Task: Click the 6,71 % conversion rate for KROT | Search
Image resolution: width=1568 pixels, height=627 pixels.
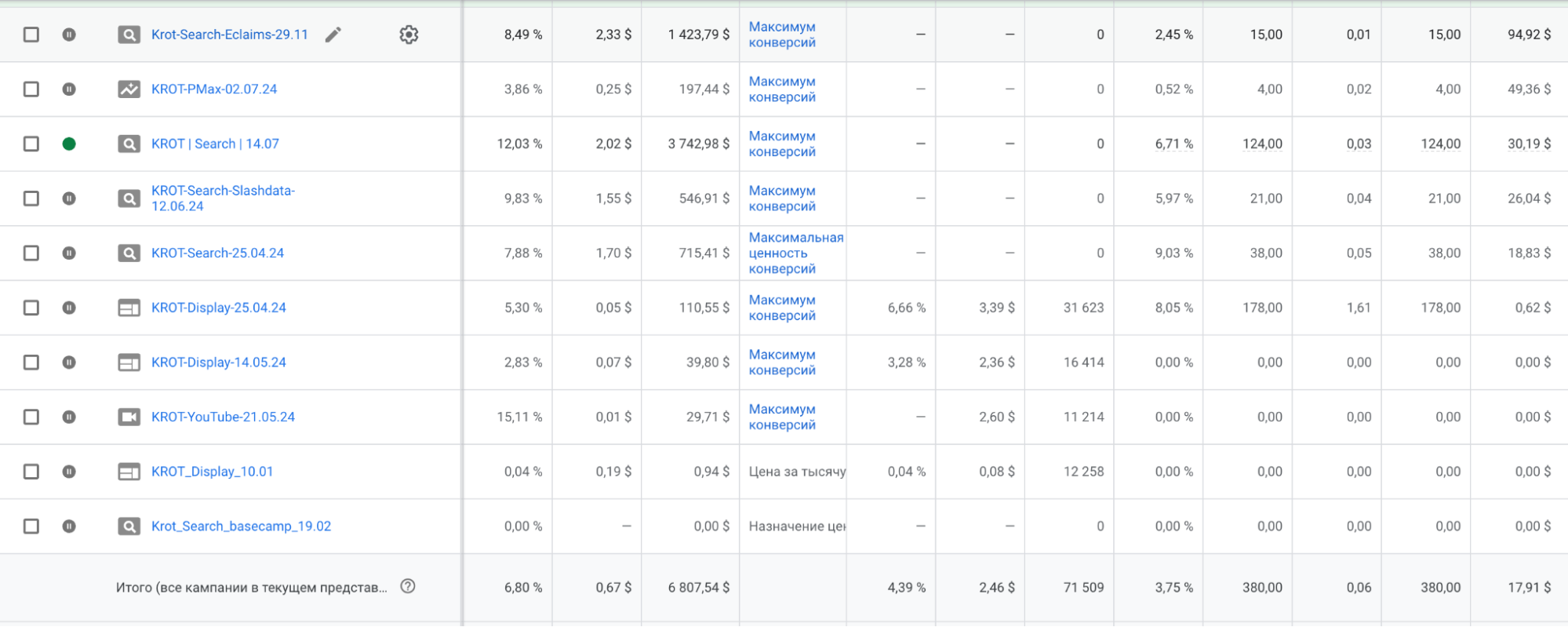Action: click(1173, 144)
